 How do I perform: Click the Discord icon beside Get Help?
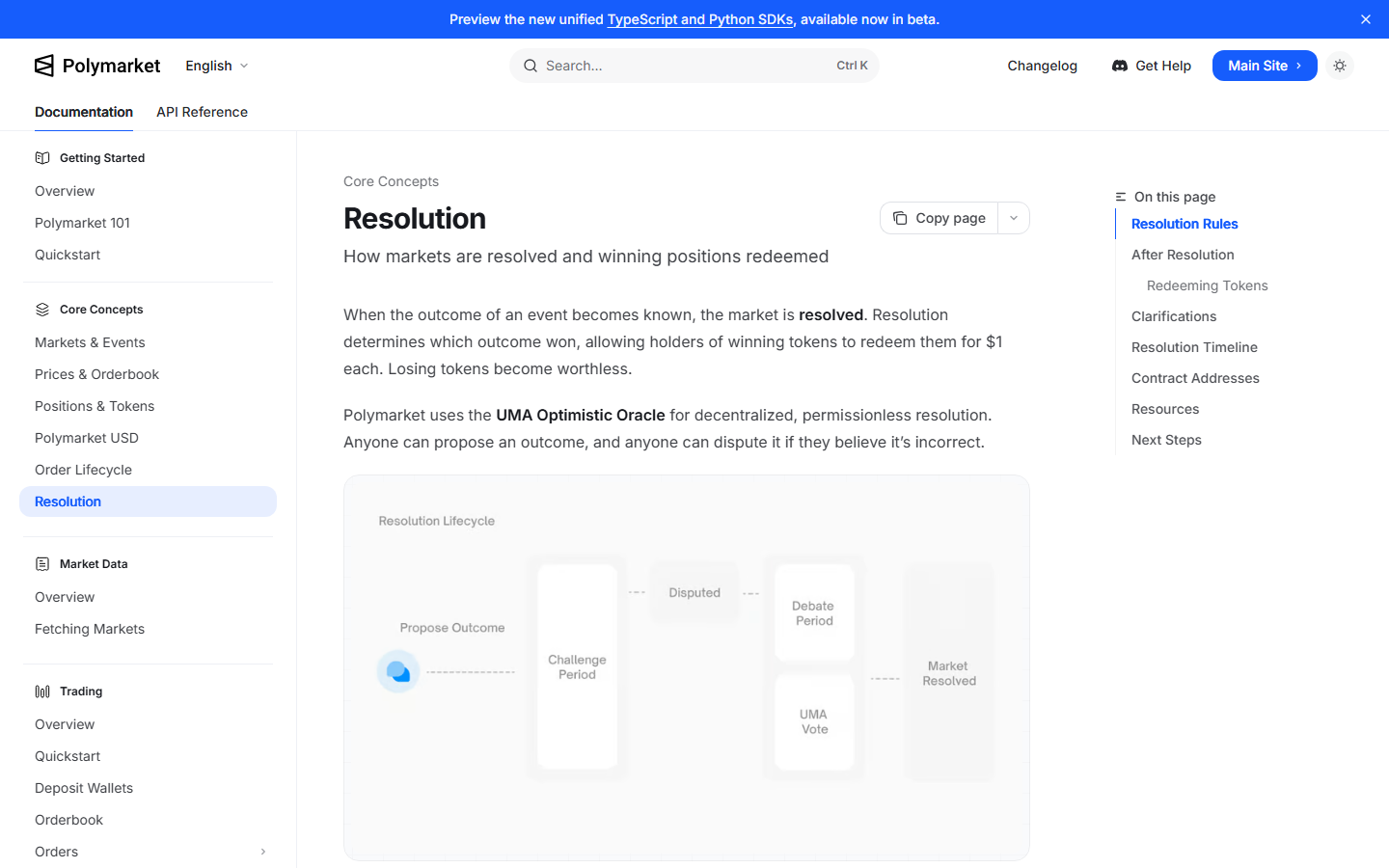pyautogui.click(x=1120, y=66)
